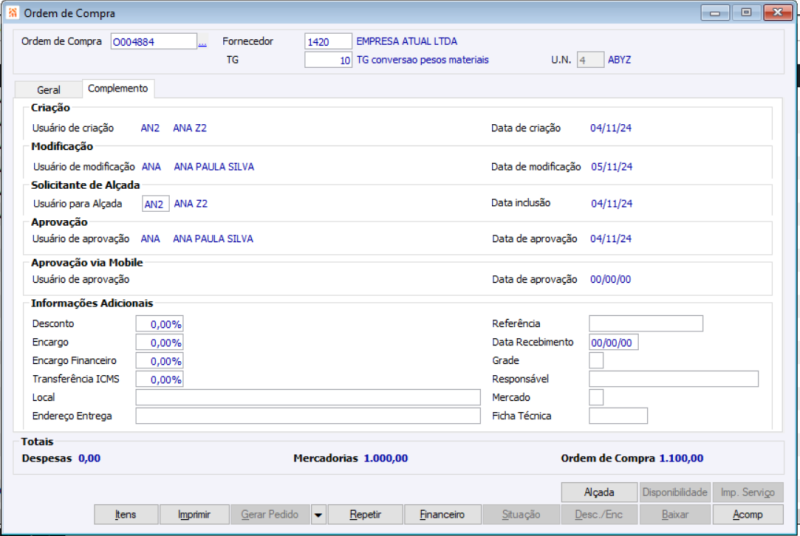The width and height of the screenshot is (800, 536).
Task: Click the Ordem de Compra total 1.100,00
Action: [x=681, y=458]
